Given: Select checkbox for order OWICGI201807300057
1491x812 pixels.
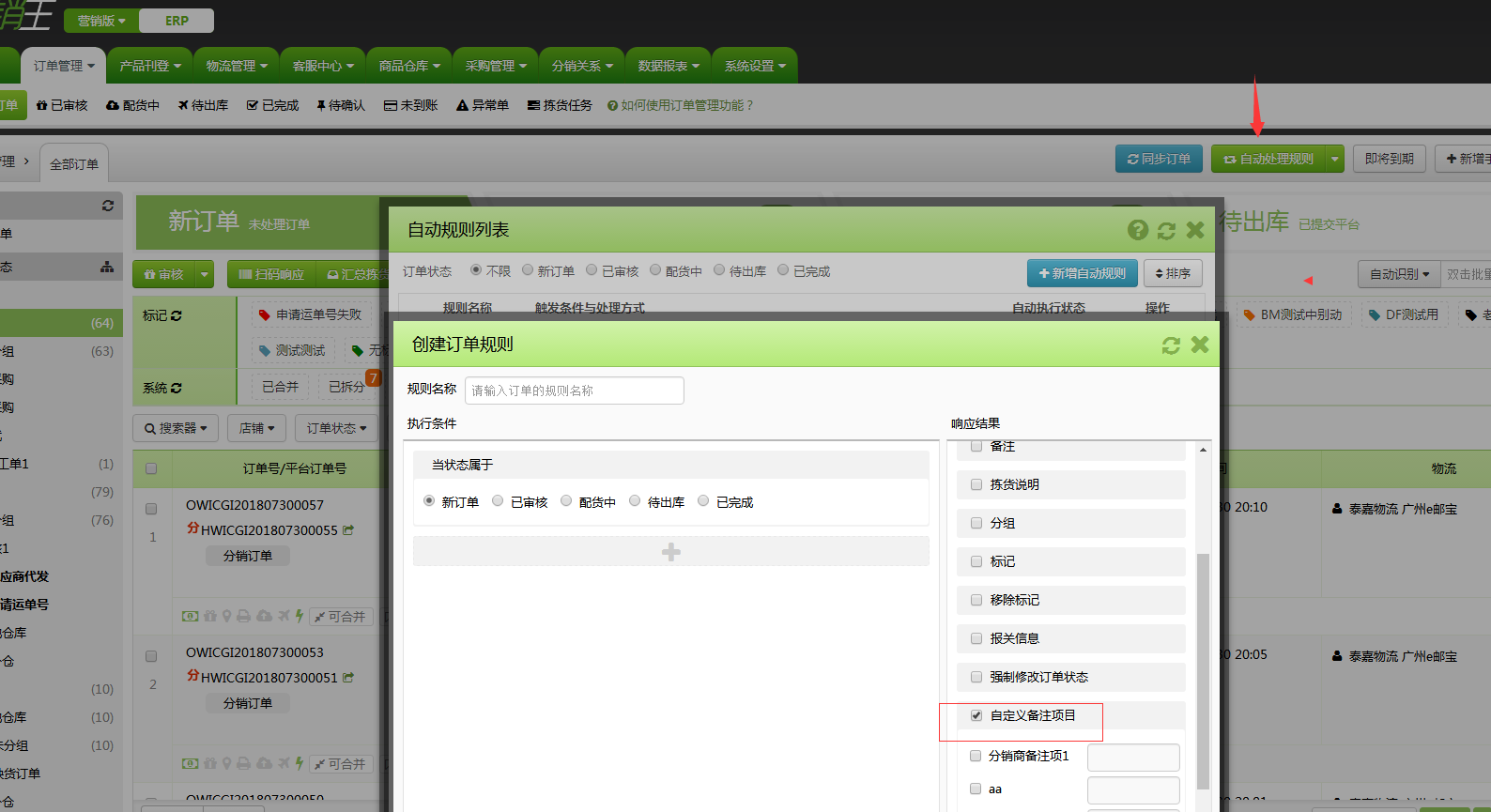Looking at the screenshot, I should [x=151, y=509].
